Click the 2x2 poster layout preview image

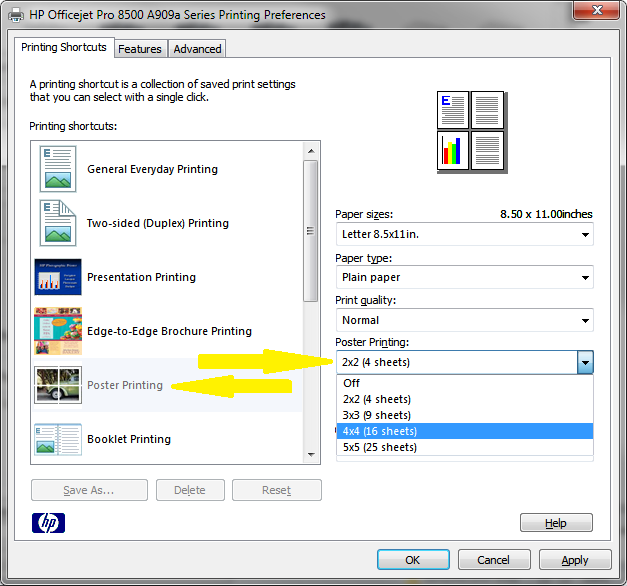point(472,132)
